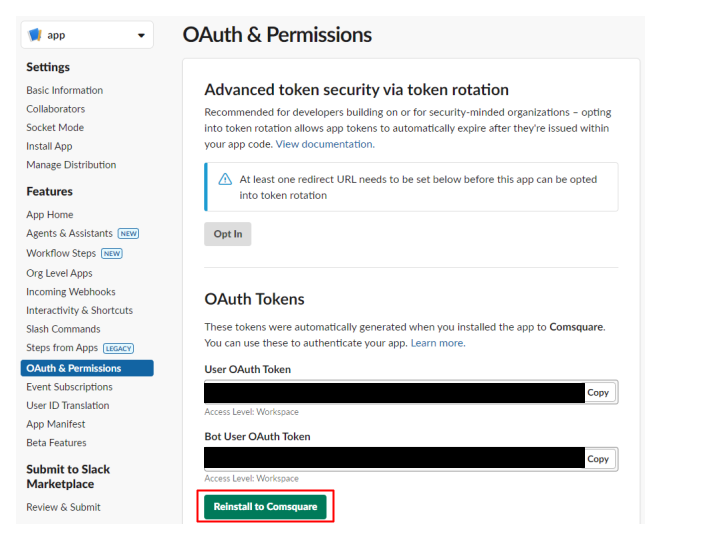Screen dimensions: 720x540
Task: Click the app logo icon
Action: (35, 35)
